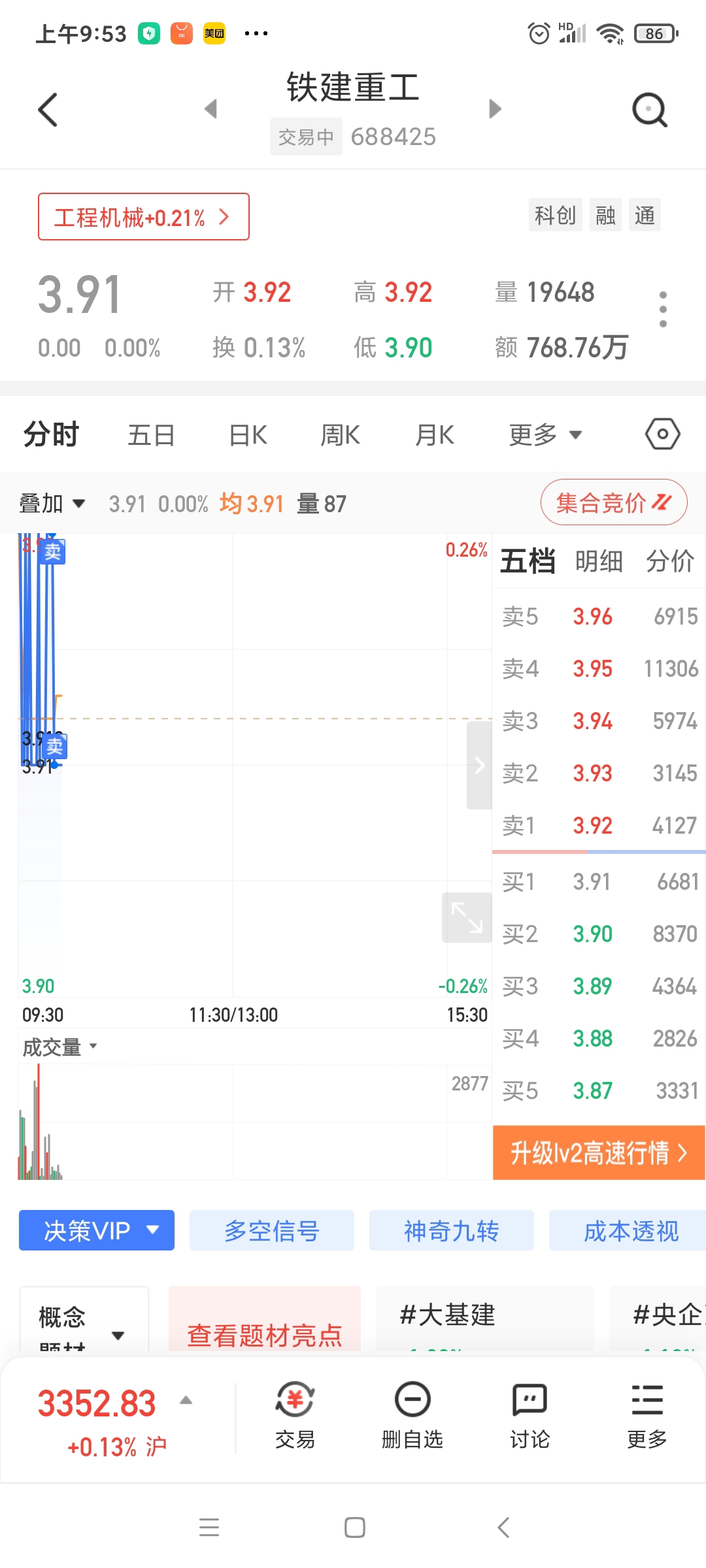Viewport: 706px width, 1568px height.
Task: Tap the Meituan notification icon
Action: point(214,33)
